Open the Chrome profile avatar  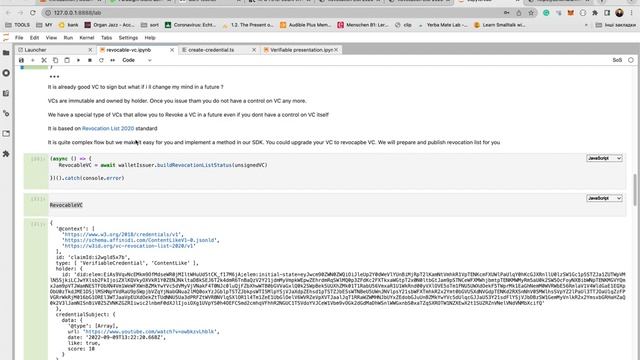pyautogui.click(x=619, y=13)
